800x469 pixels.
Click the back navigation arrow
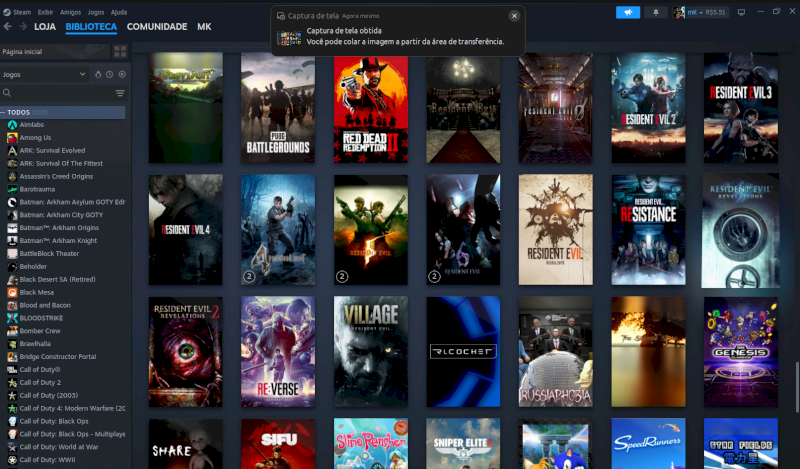(x=9, y=27)
